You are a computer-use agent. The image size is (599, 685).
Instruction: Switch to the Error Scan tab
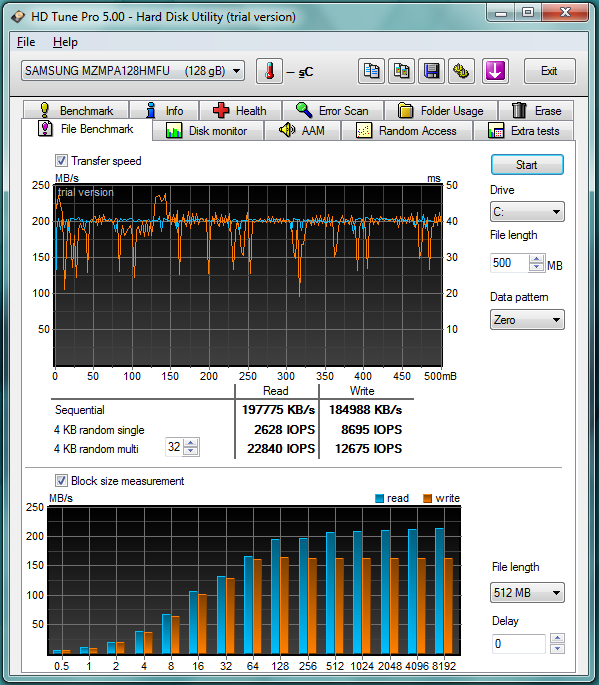(332, 111)
